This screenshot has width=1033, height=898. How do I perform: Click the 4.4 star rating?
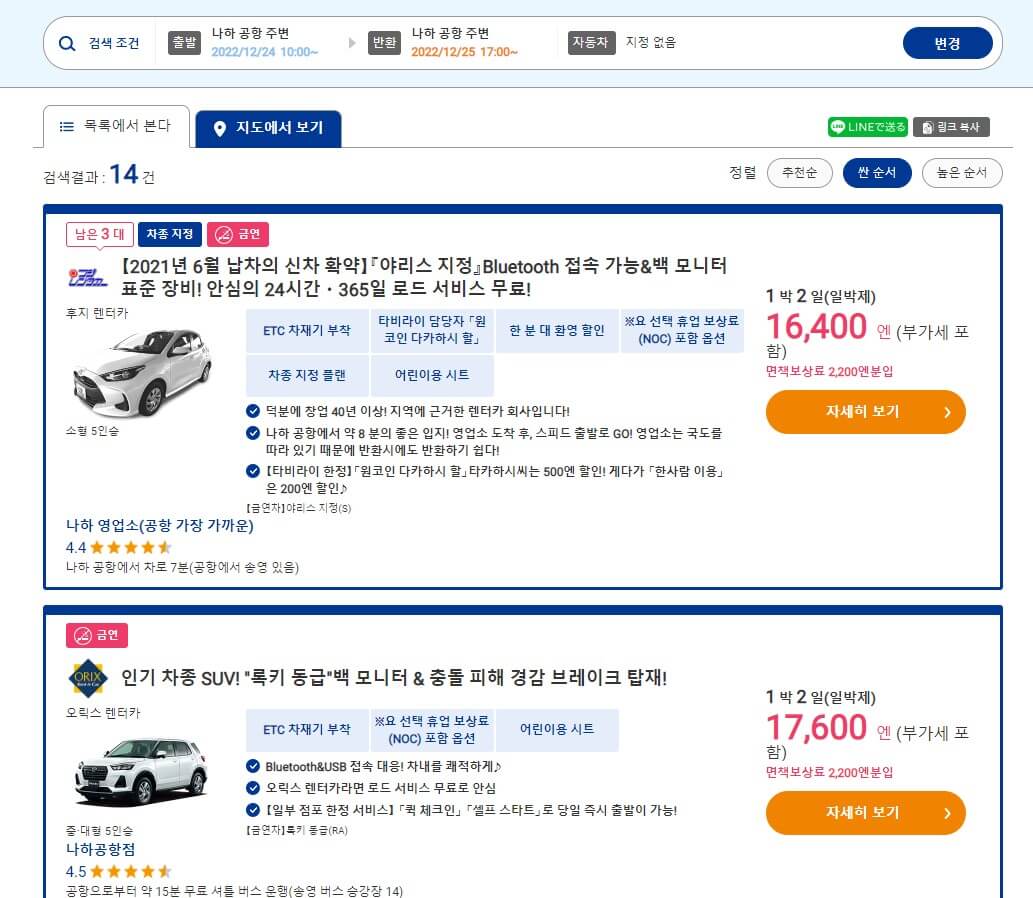pyautogui.click(x=119, y=547)
